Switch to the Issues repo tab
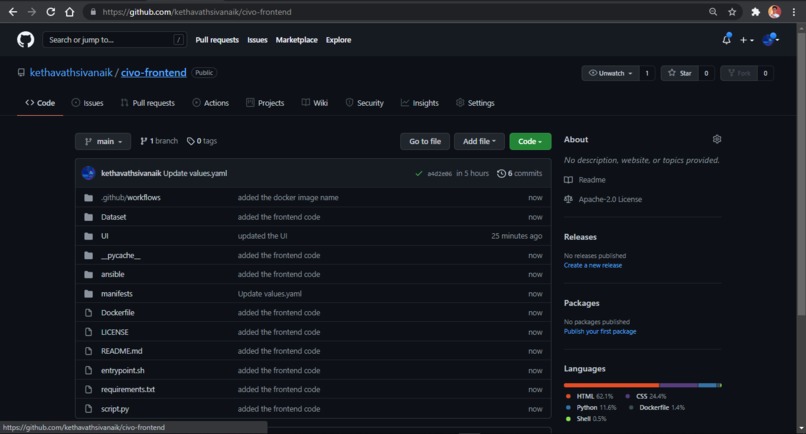 click(x=87, y=103)
